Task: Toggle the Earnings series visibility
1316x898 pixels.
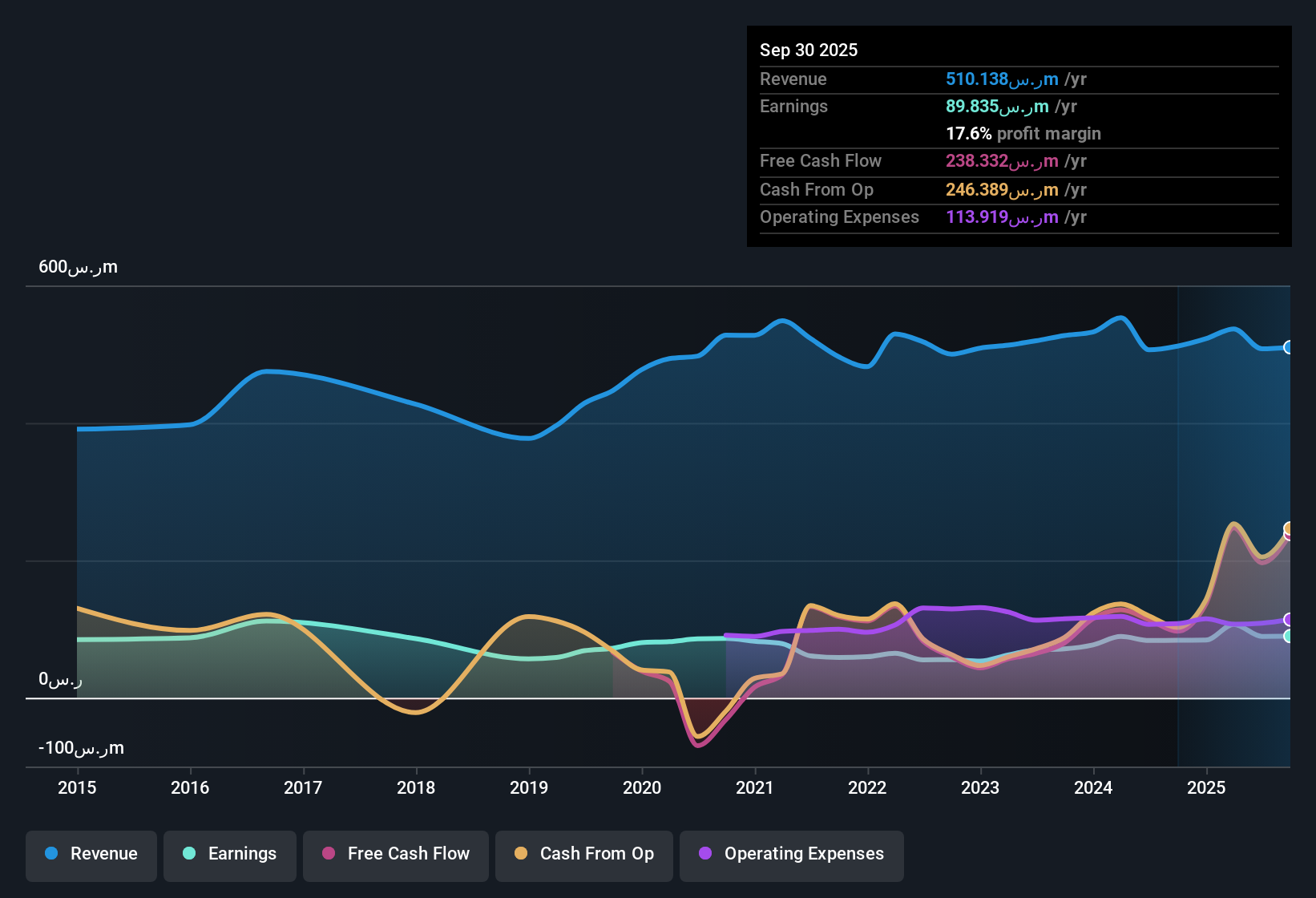Action: pyautogui.click(x=229, y=854)
